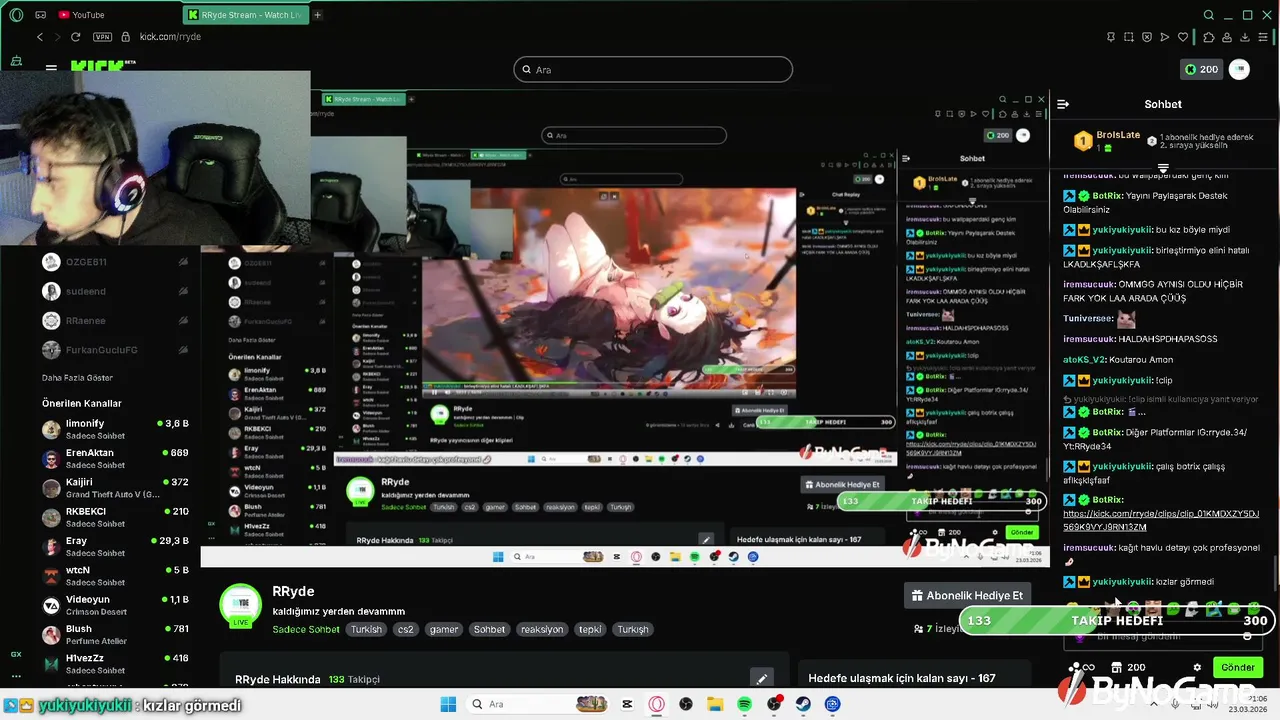Screen dimensions: 1280x720
Task: Click Windows taskbar search 'Ara'
Action: click(x=537, y=704)
